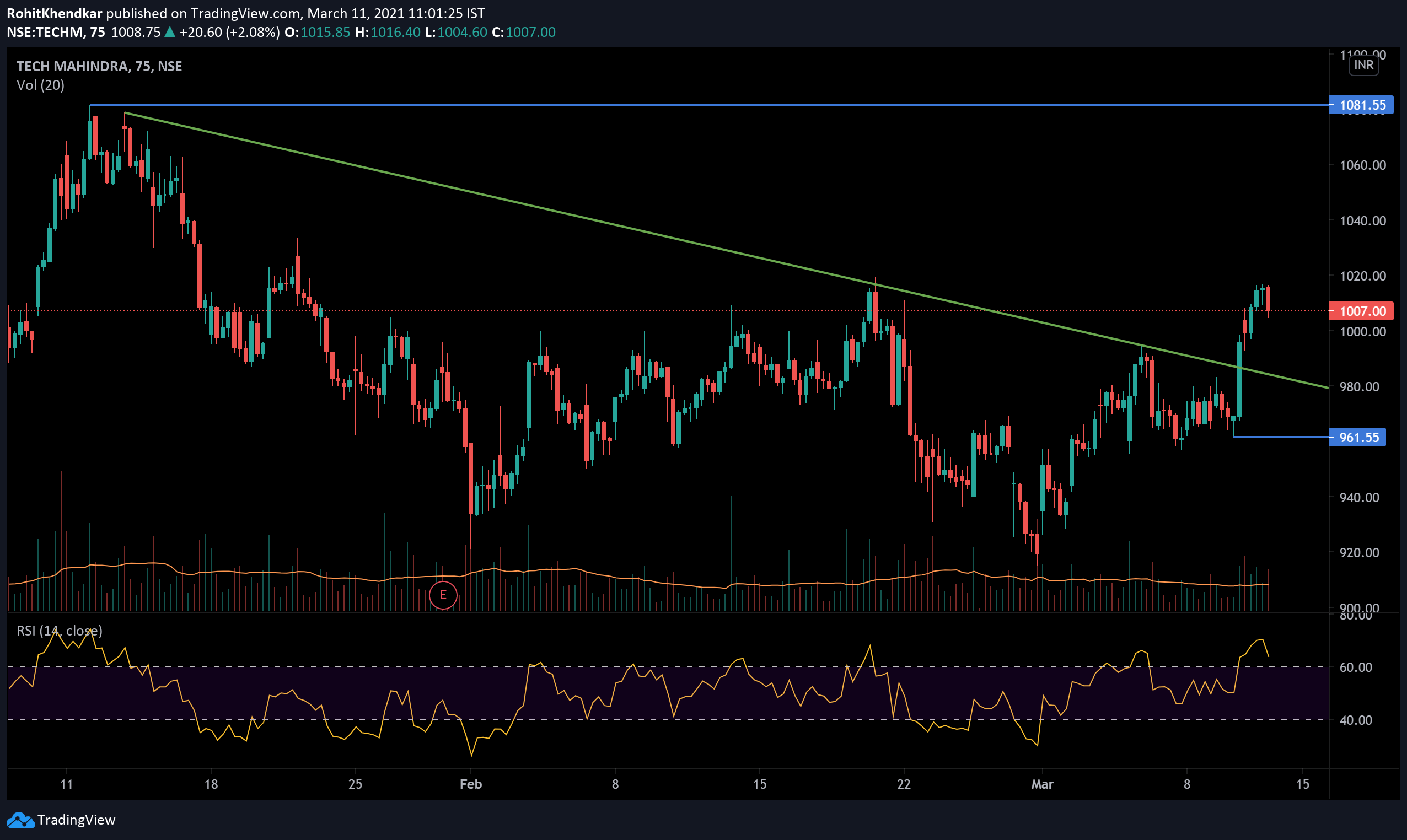
Task: Click the '1020.00' price axis label
Action: point(1363,276)
